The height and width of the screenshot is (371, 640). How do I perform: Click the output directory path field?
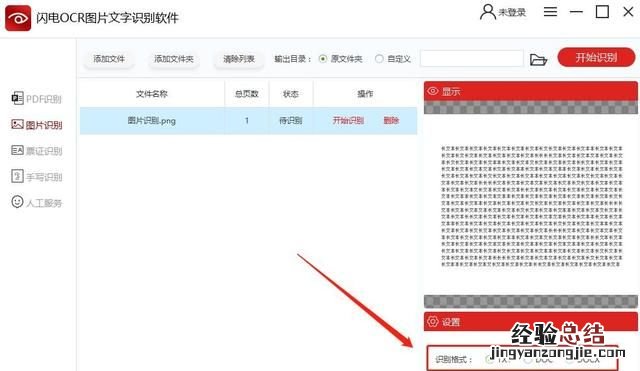point(471,59)
